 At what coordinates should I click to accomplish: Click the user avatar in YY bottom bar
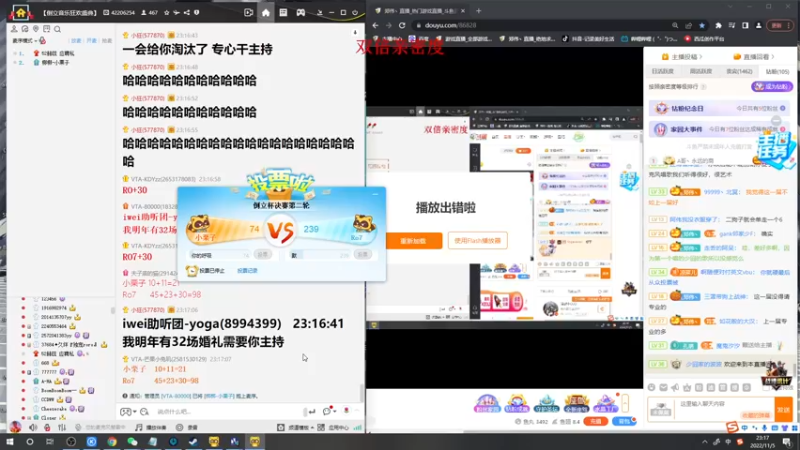(x=15, y=427)
